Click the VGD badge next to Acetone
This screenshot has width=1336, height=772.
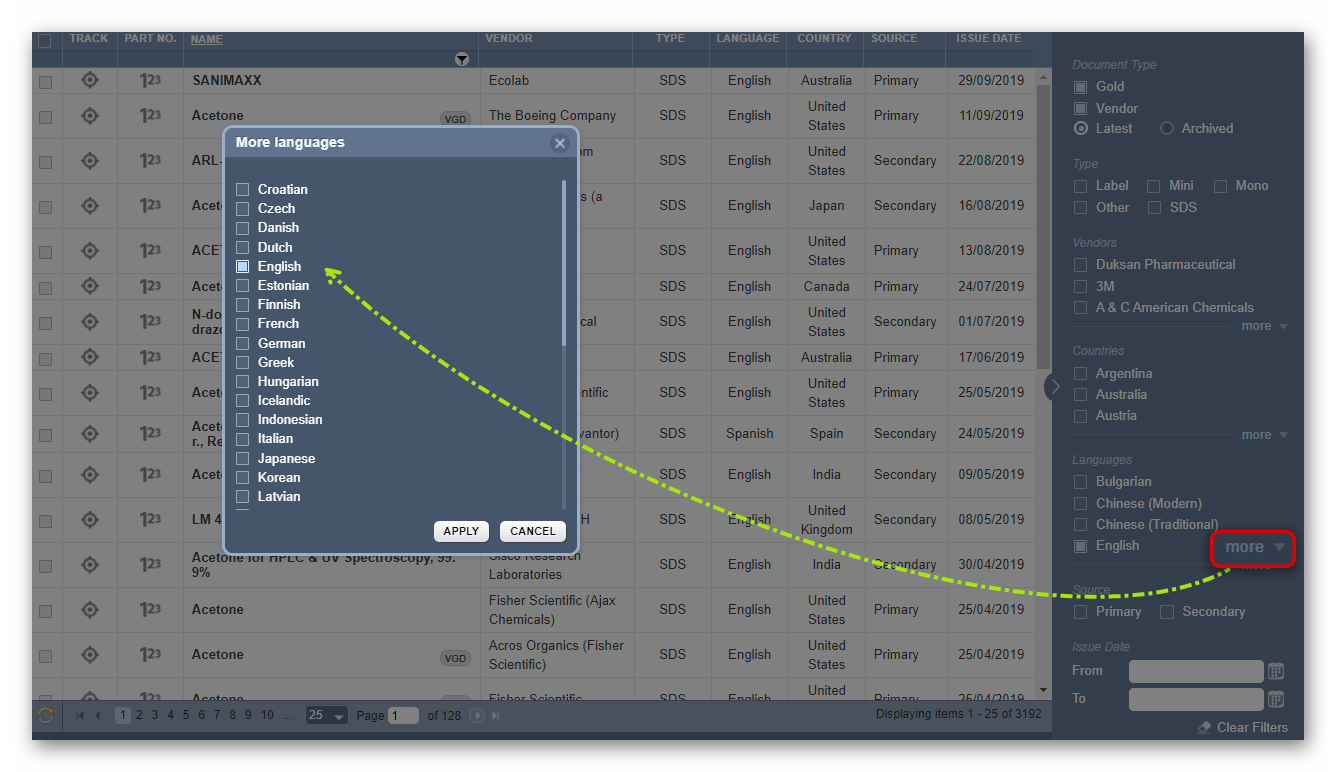point(455,118)
